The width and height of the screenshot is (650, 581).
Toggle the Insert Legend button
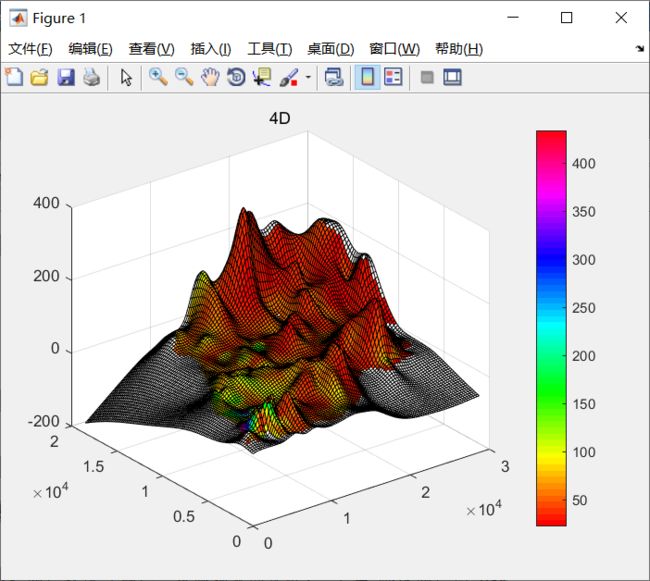pyautogui.click(x=393, y=77)
